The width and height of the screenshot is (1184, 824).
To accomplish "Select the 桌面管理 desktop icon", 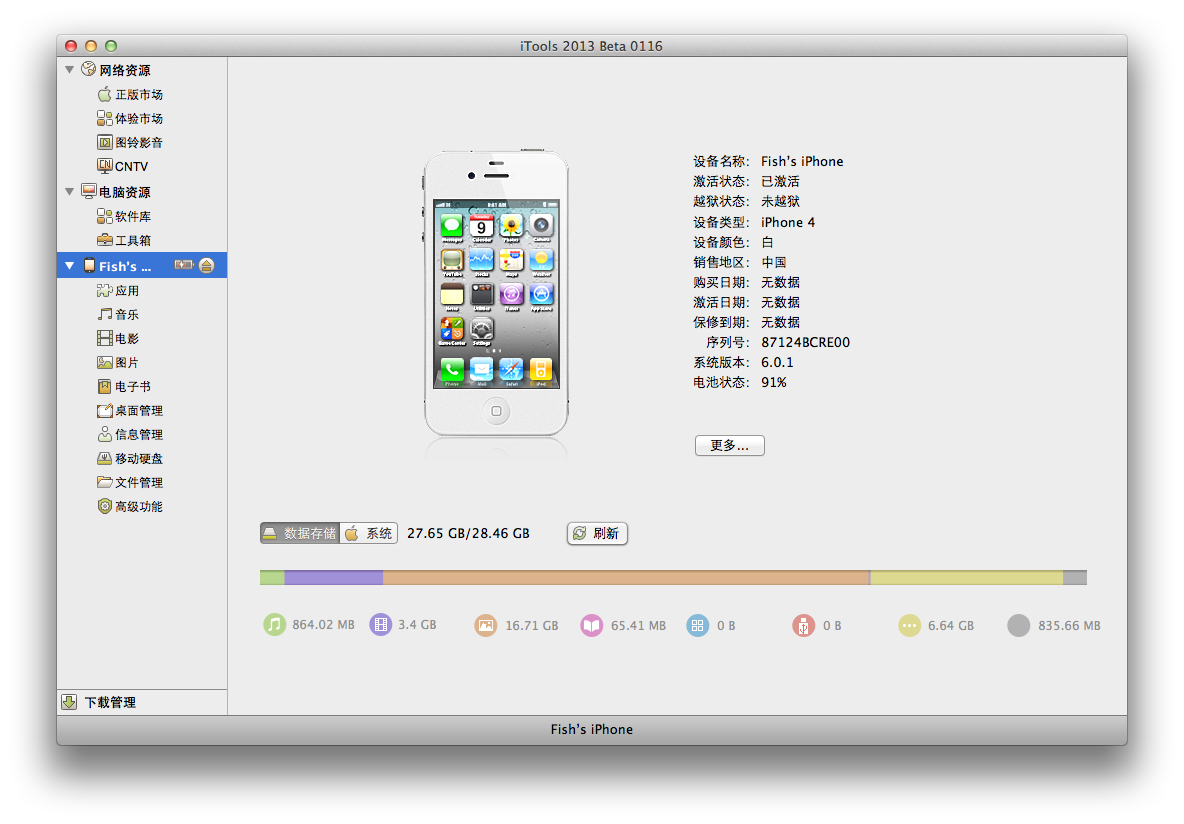I will click(104, 410).
